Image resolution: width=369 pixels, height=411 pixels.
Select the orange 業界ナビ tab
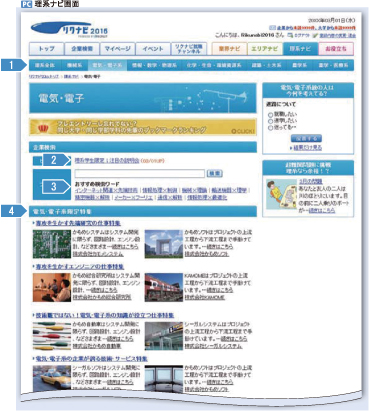tap(229, 49)
